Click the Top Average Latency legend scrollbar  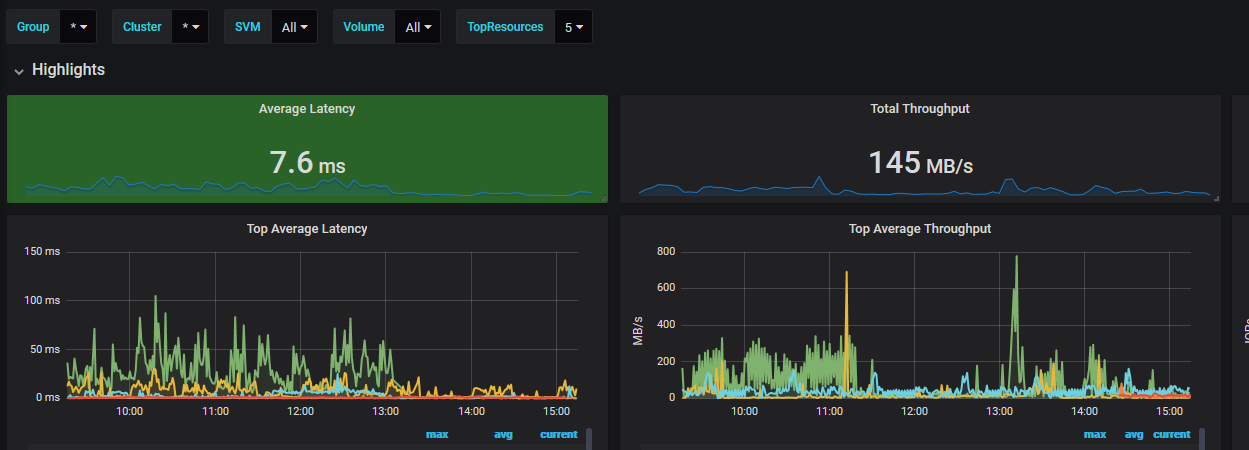tap(589, 439)
